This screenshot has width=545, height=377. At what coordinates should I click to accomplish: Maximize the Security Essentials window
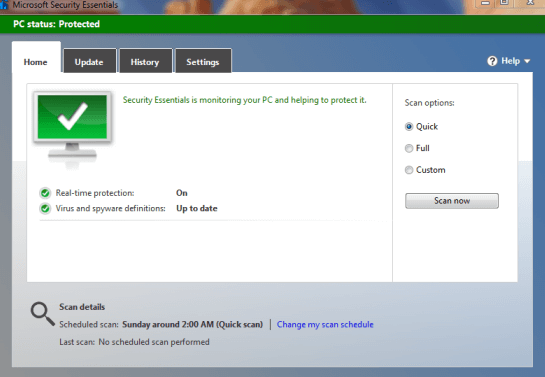pyautogui.click(x=504, y=3)
